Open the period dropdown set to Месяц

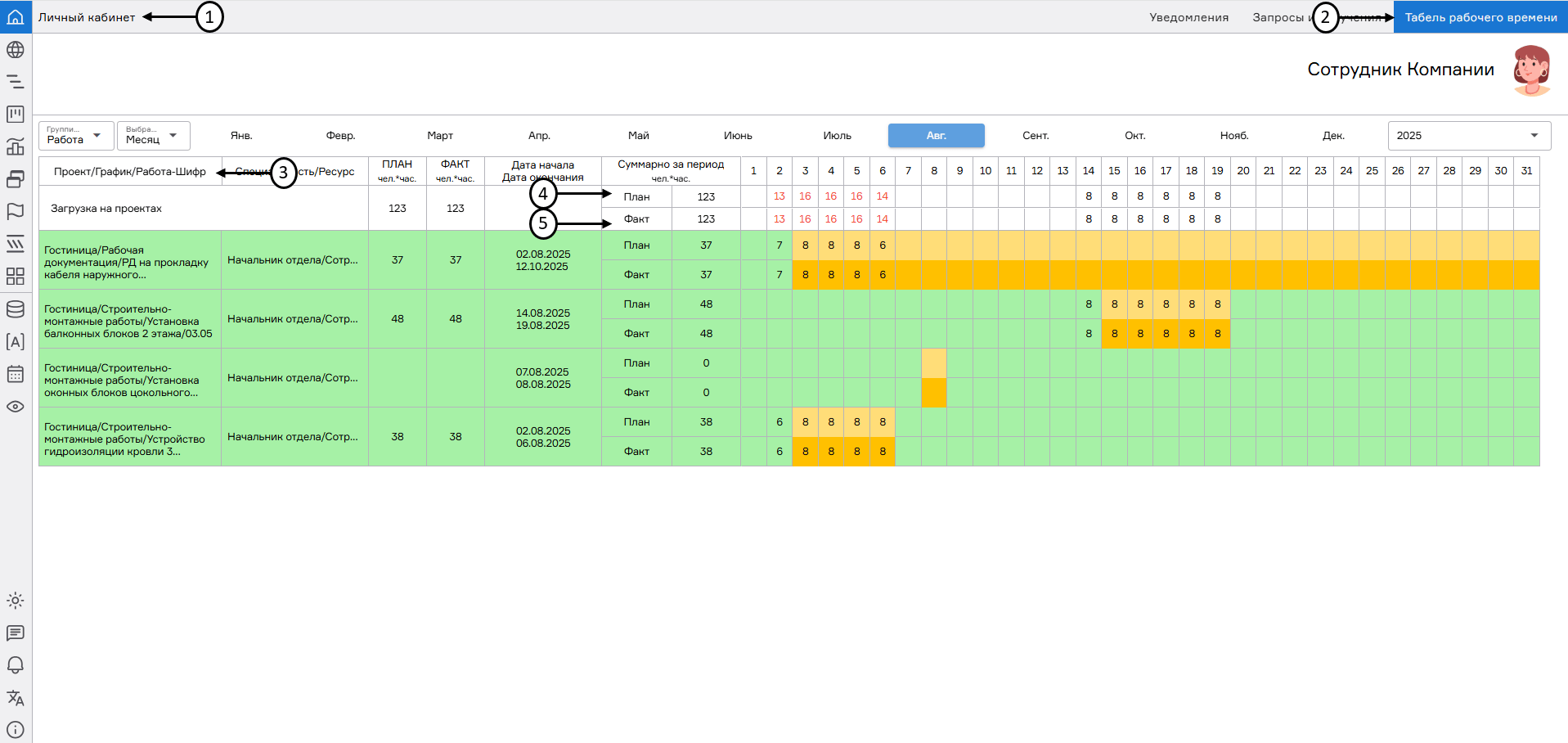(x=153, y=136)
